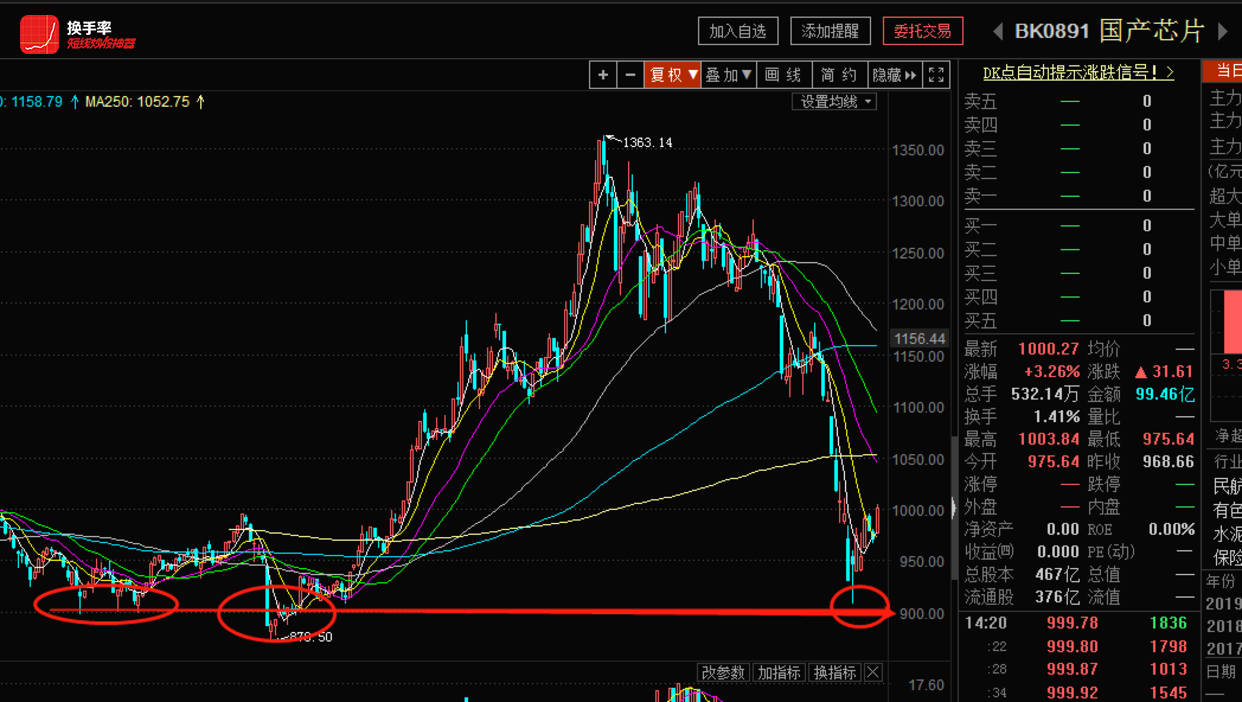The width and height of the screenshot is (1242, 702).
Task: Click the 换手 value 1.41%
Action: 1057,417
